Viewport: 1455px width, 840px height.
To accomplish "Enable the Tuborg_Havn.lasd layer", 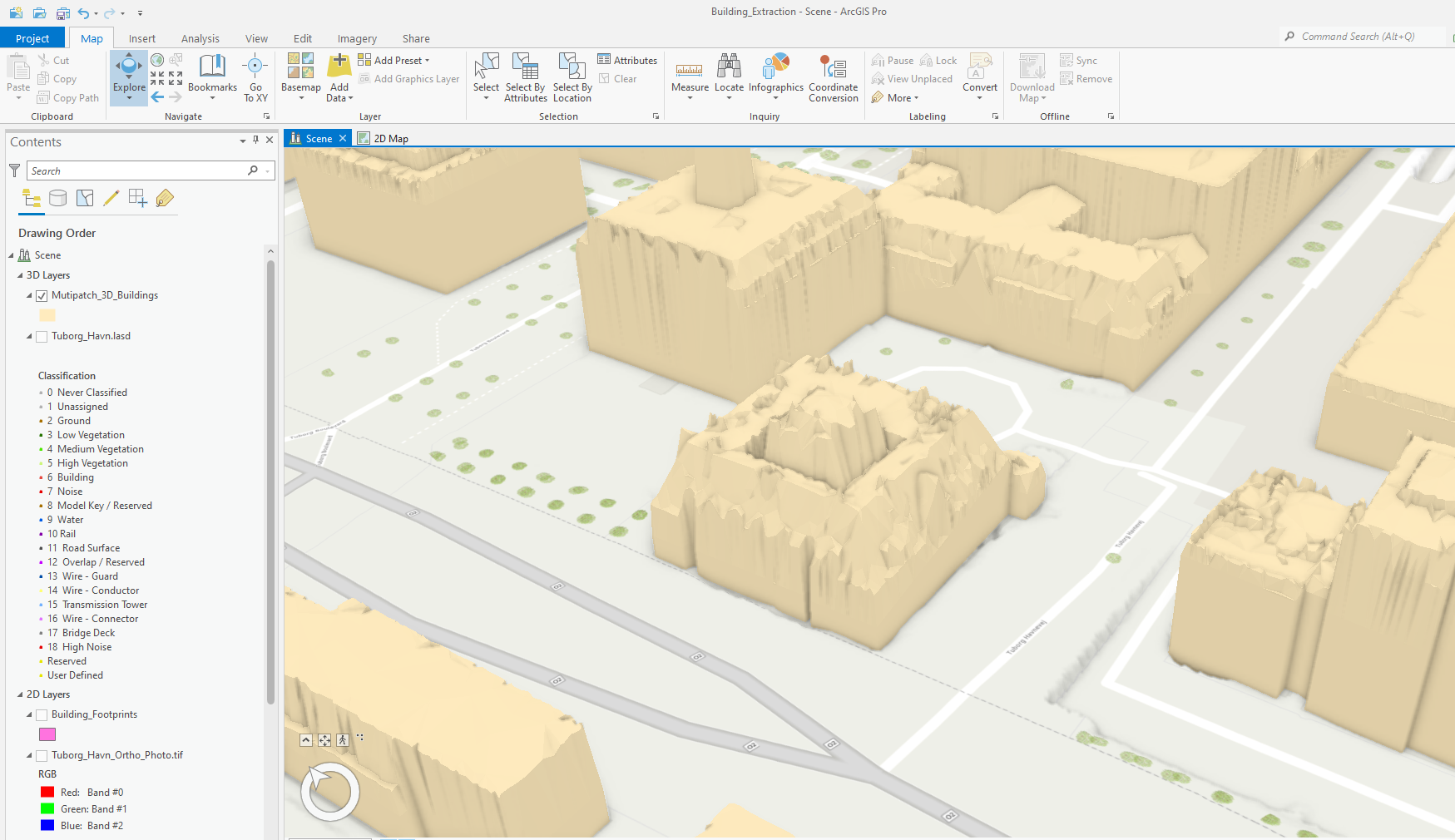I will click(41, 336).
